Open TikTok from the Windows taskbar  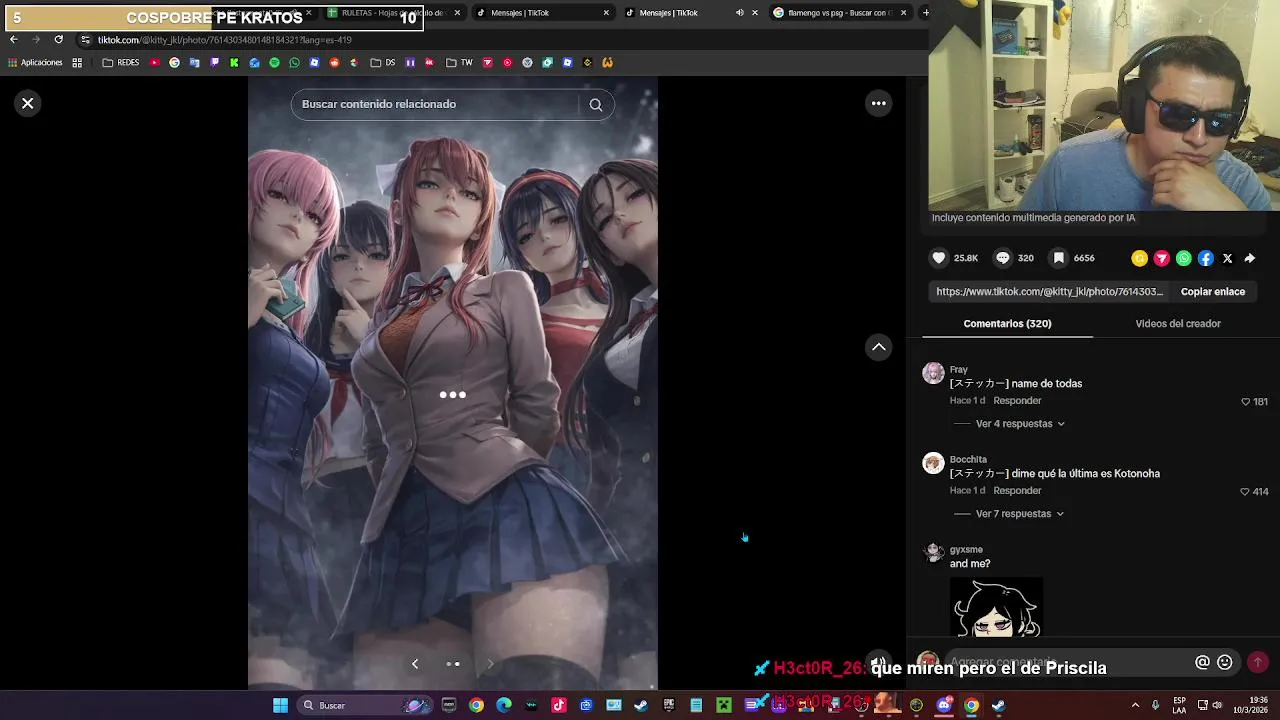pos(559,705)
